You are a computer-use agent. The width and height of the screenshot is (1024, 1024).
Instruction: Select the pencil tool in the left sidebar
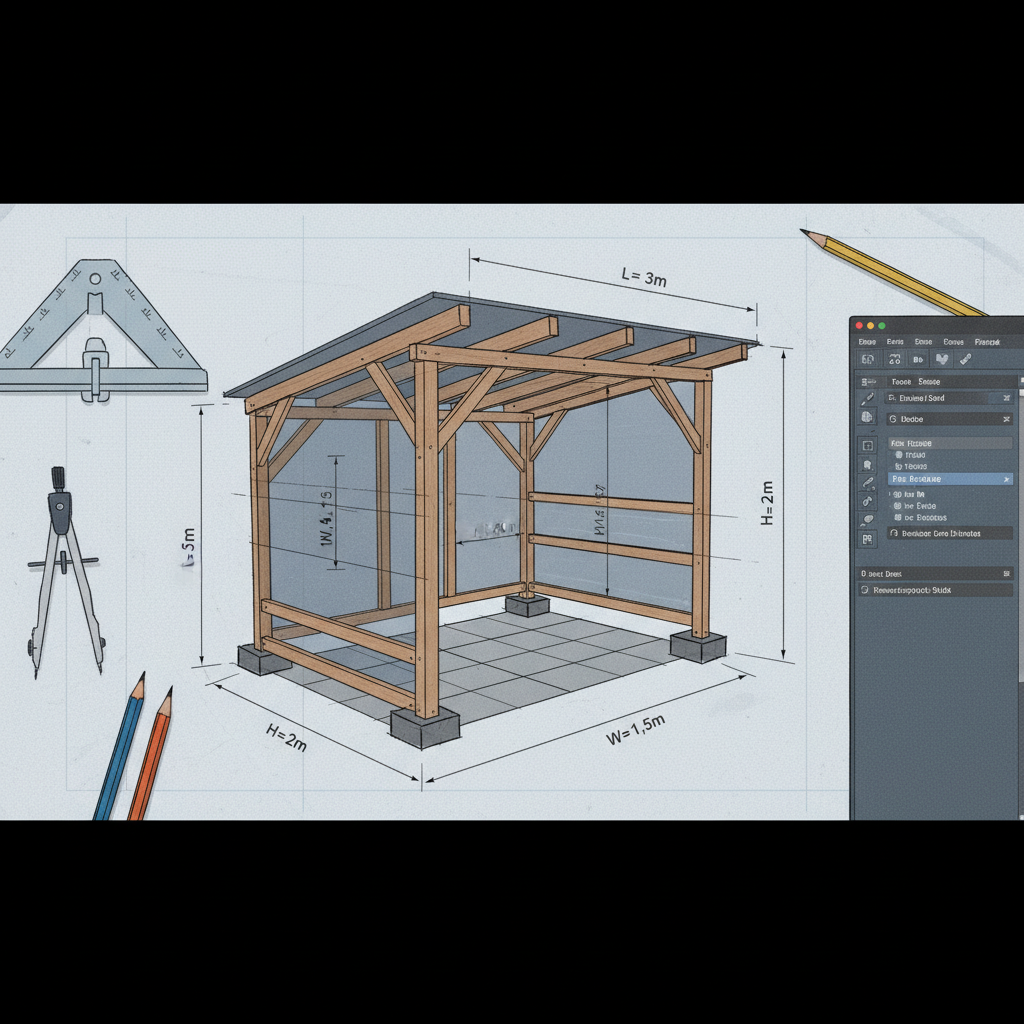point(867,398)
